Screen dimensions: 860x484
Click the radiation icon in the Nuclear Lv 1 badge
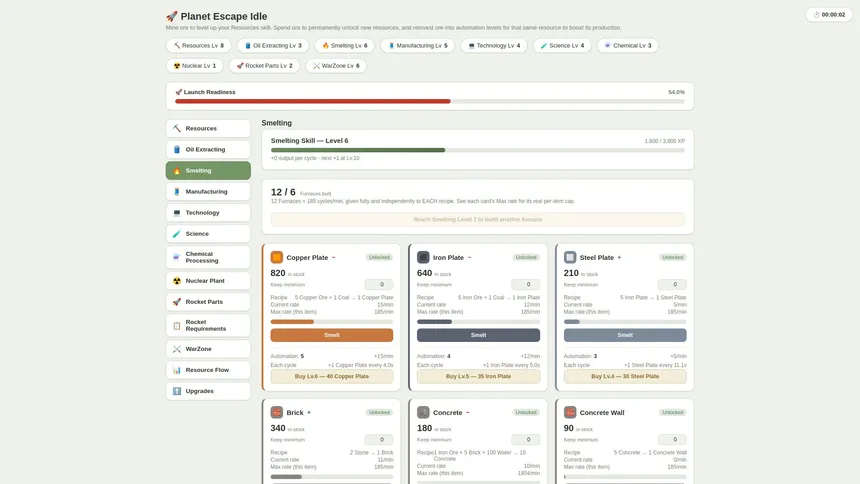pyautogui.click(x=177, y=66)
